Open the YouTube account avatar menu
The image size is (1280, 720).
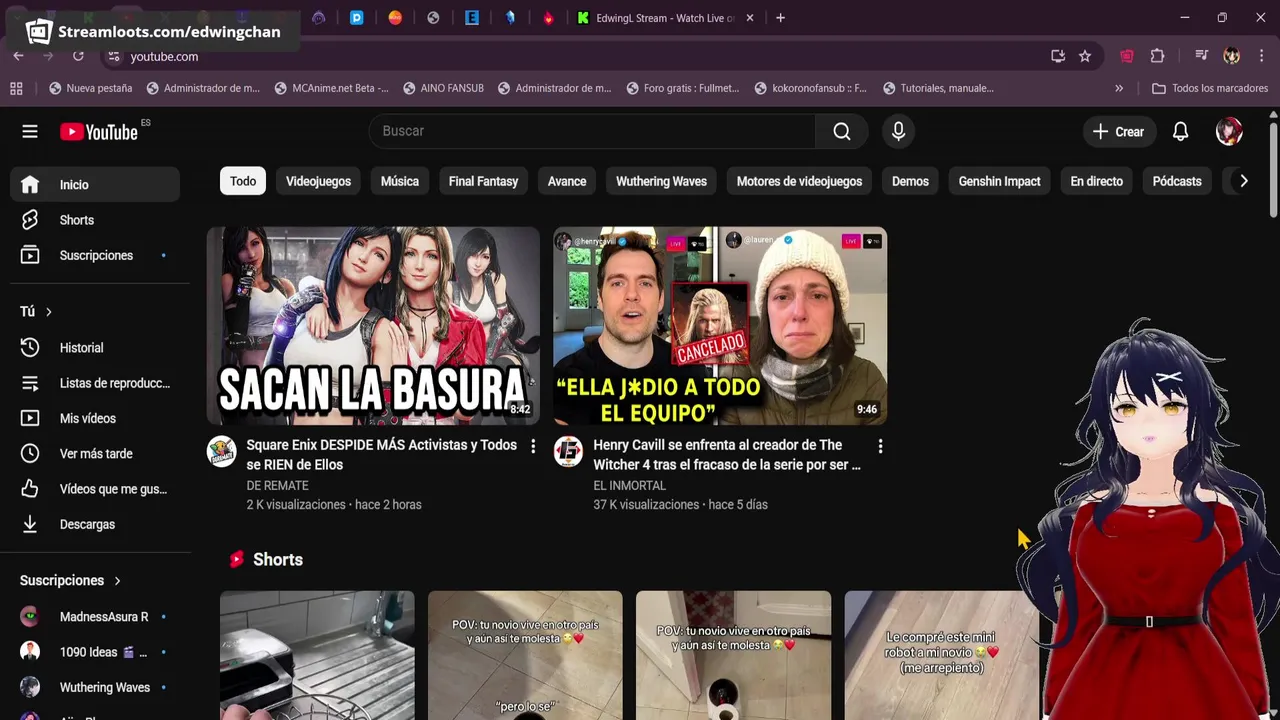click(1229, 131)
